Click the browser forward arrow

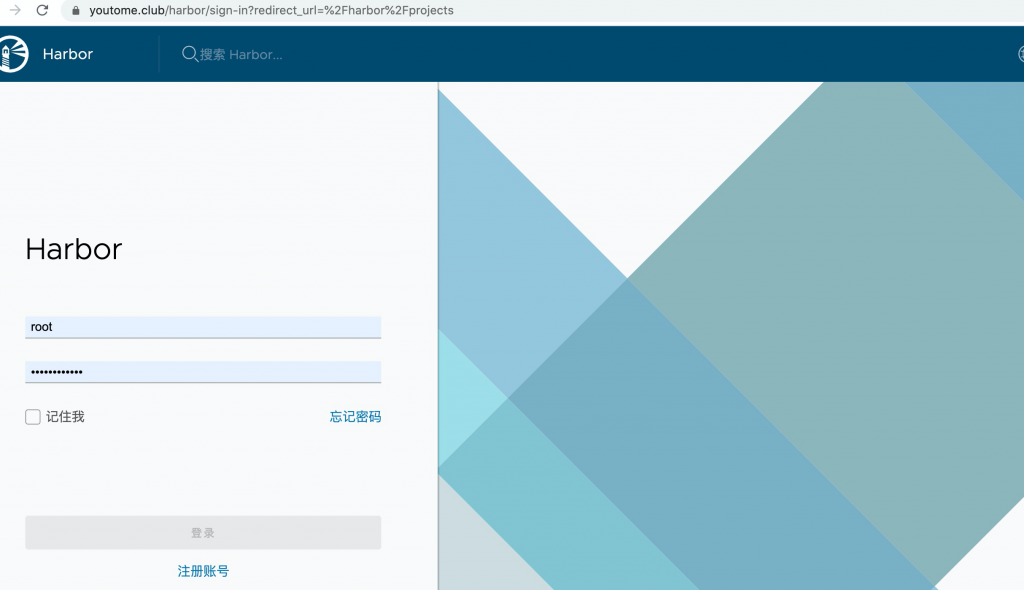tap(15, 10)
